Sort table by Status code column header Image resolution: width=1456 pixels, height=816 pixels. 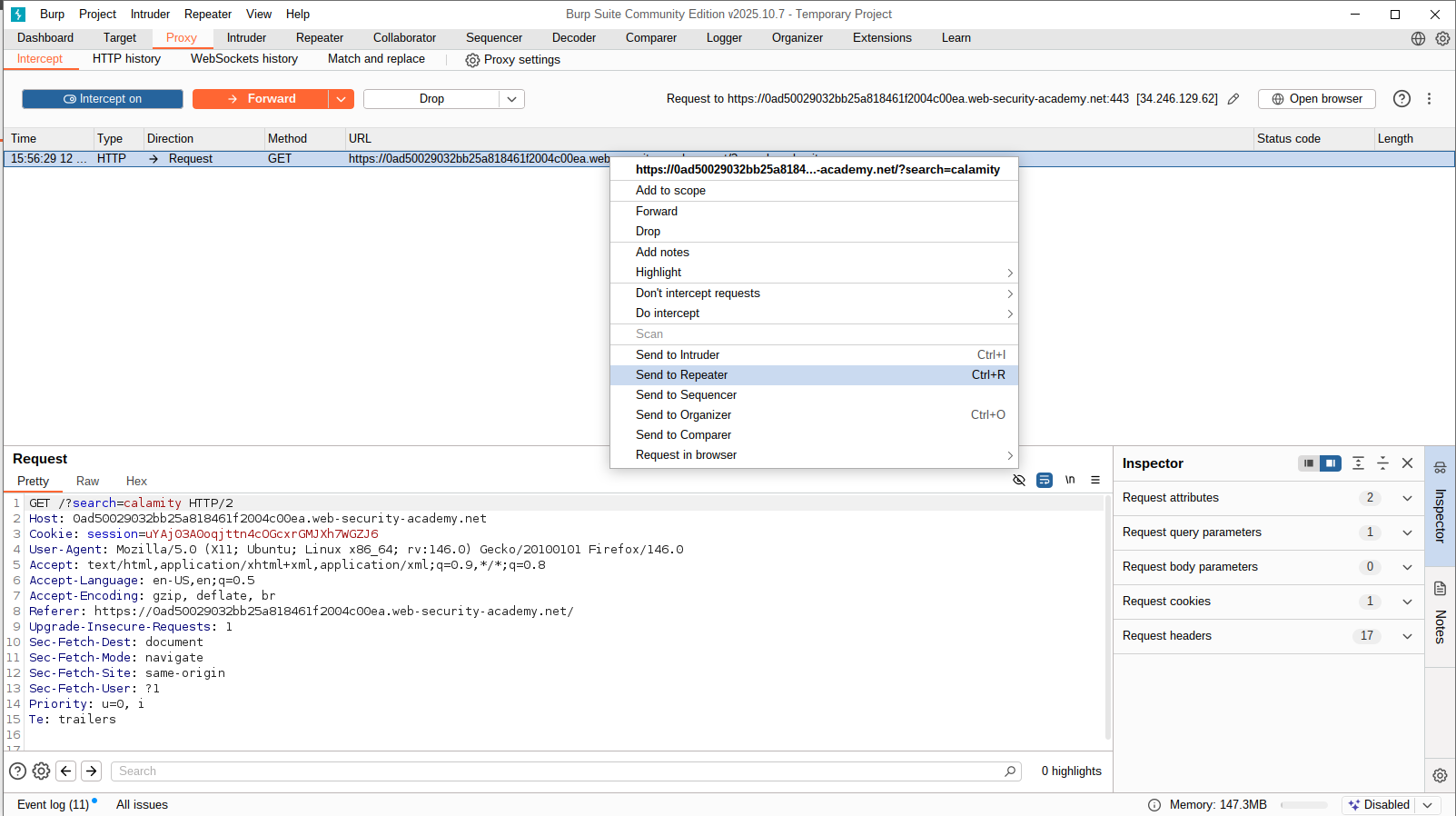tap(1313, 139)
